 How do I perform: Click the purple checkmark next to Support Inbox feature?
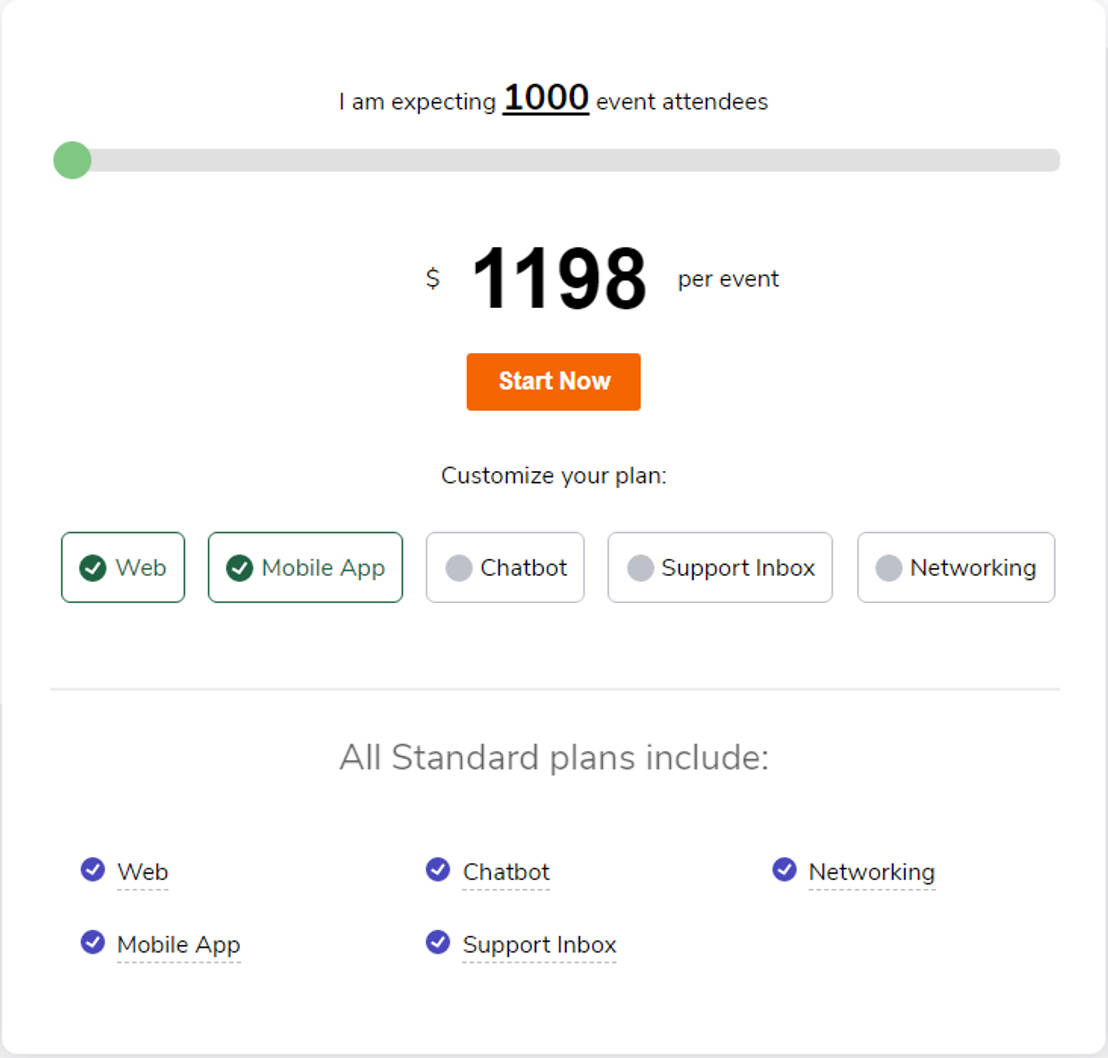tap(438, 942)
